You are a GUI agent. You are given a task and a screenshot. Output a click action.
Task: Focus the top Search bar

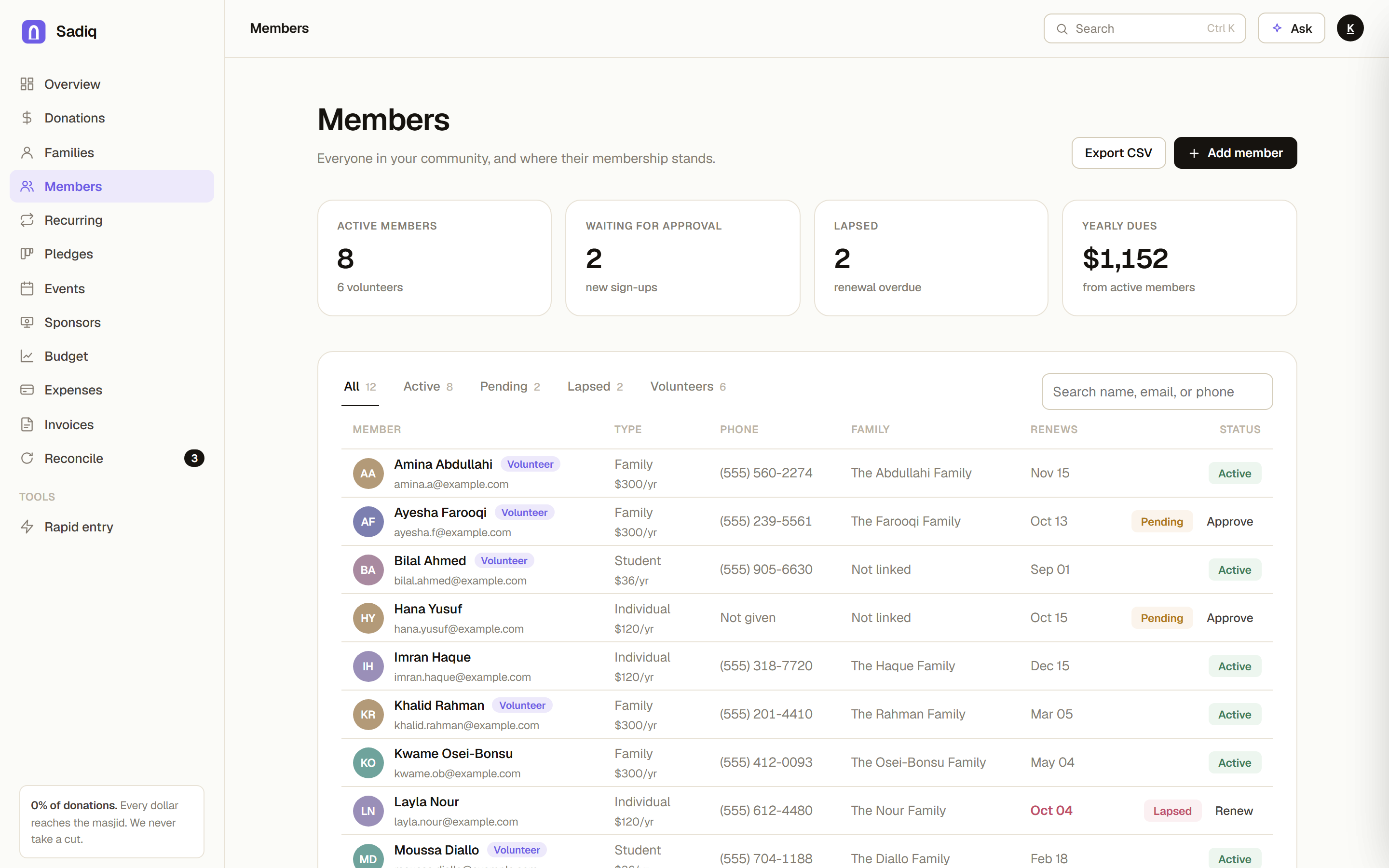(1144, 28)
